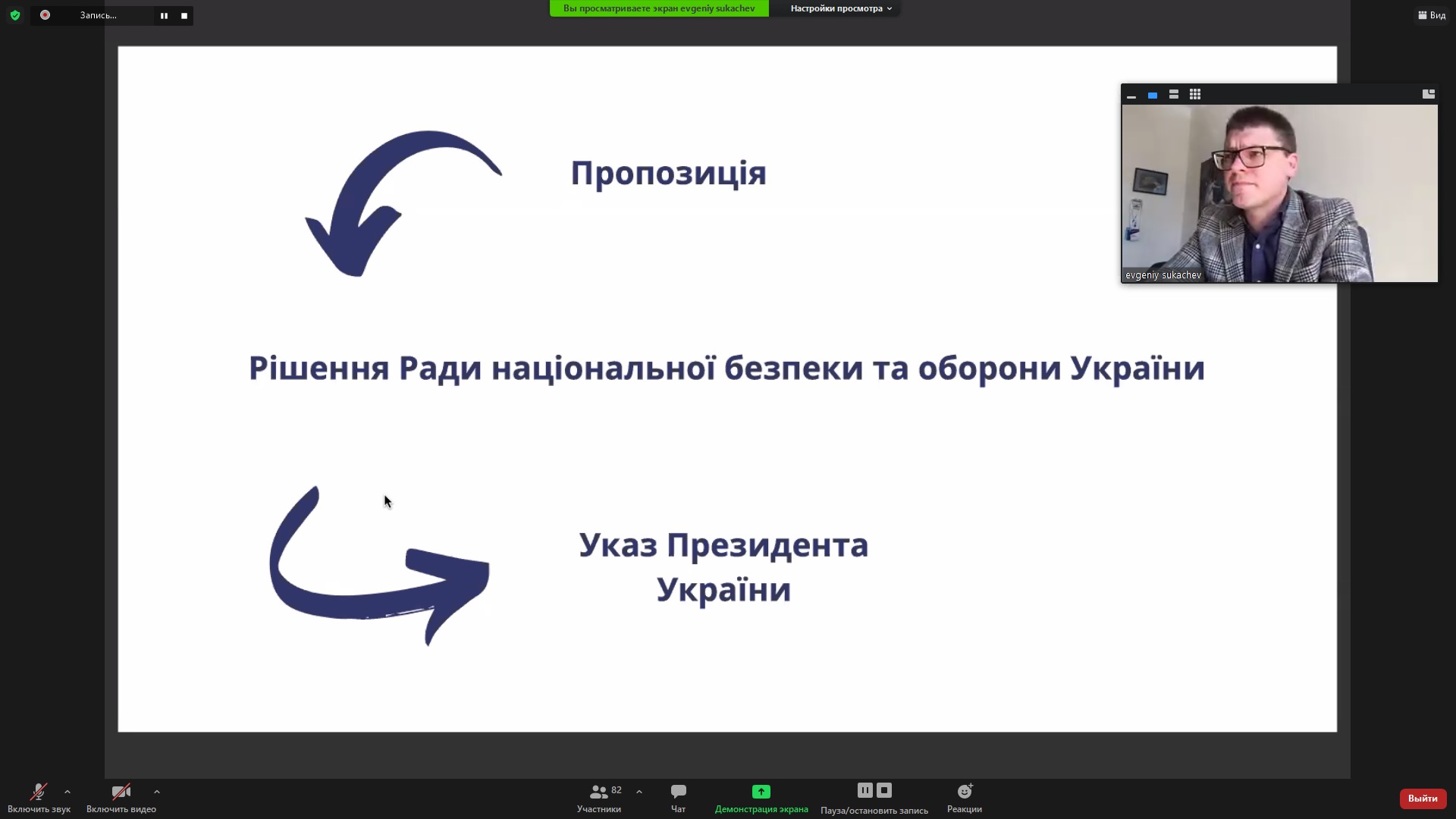1456x819 pixels.
Task: Click the Демонстрация экрана share button
Action: (x=761, y=799)
